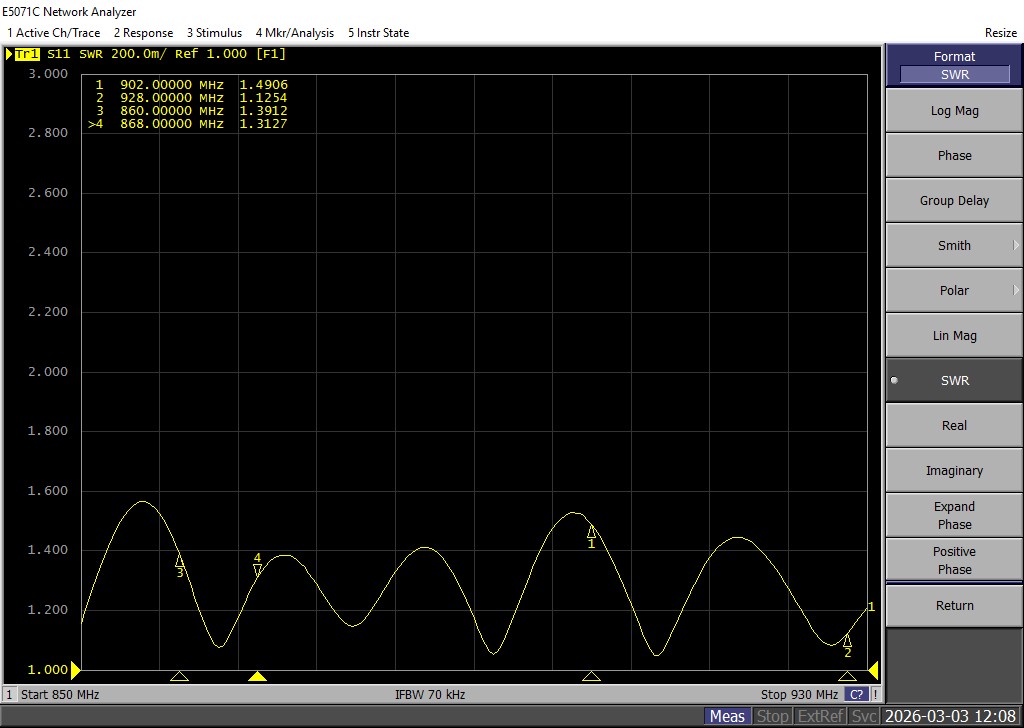Click the C? correction status indicator

(x=856, y=694)
